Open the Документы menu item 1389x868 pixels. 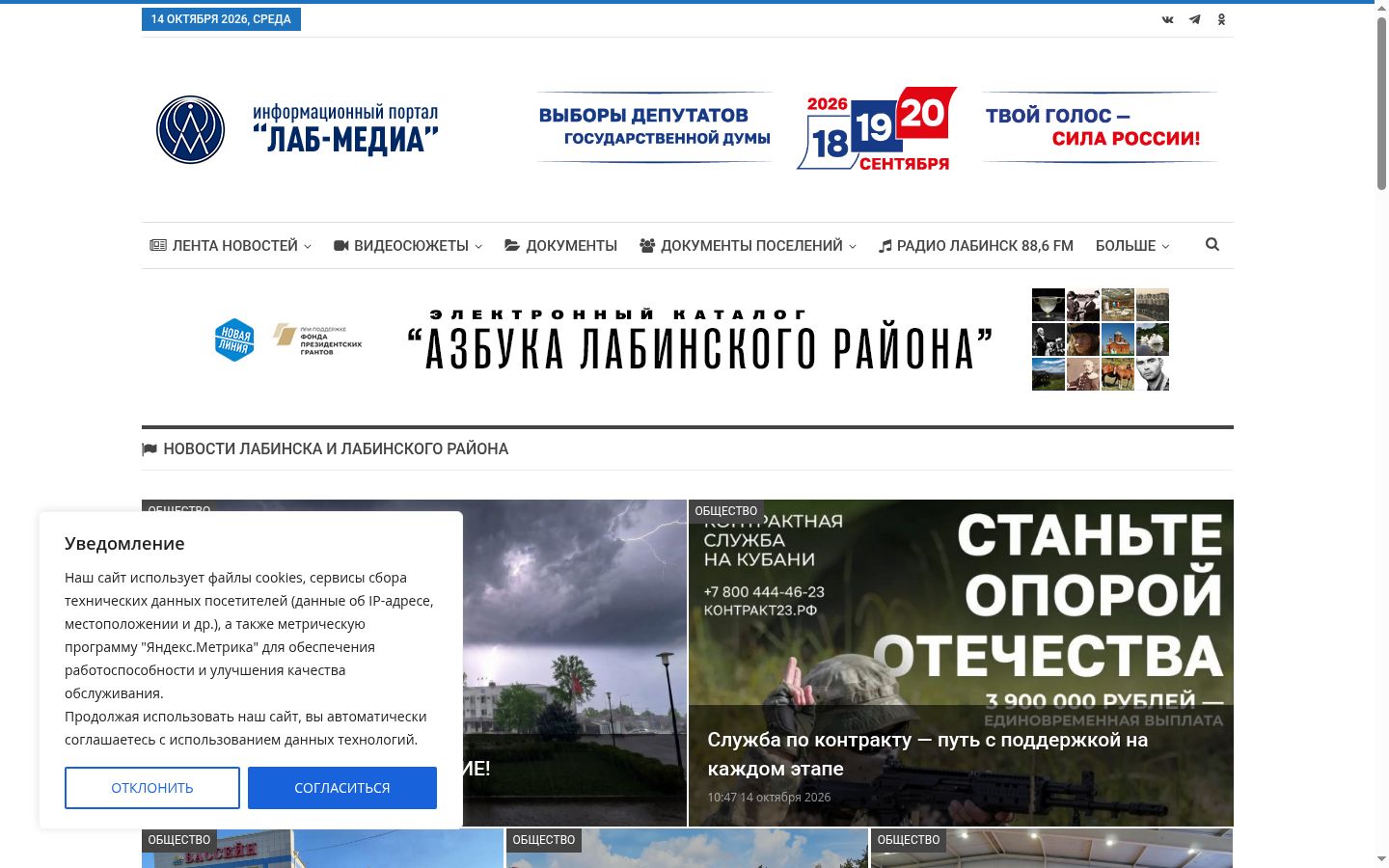click(560, 246)
